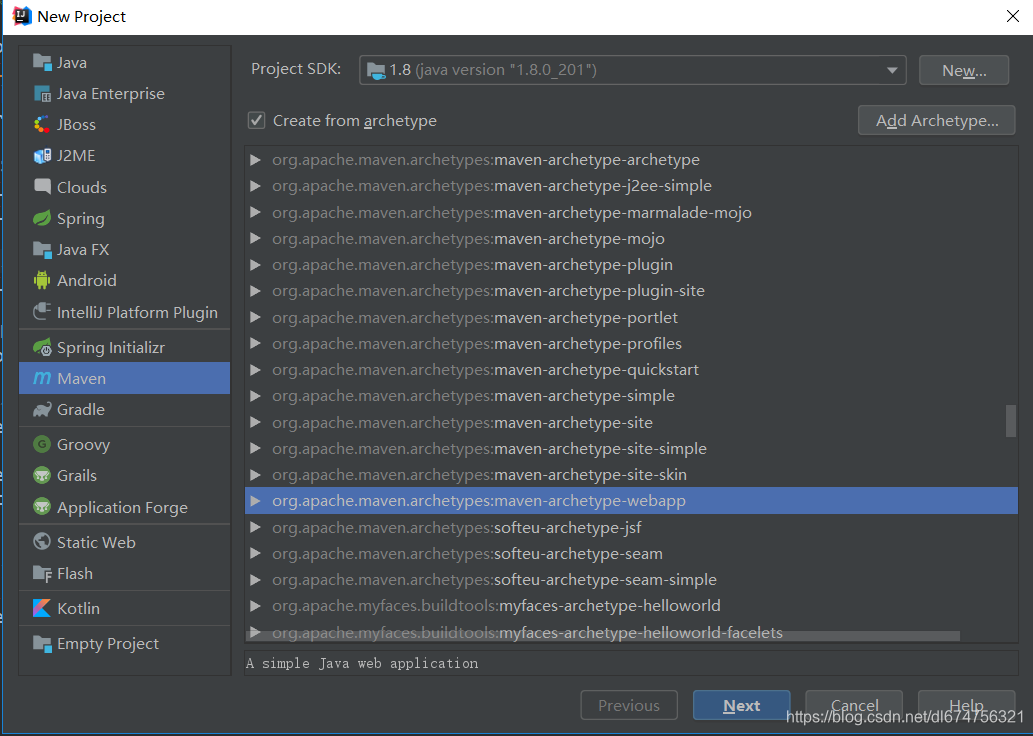Select myfaces-archetype-helloworld-facelets row
The height and width of the screenshot is (736, 1033).
click(631, 631)
